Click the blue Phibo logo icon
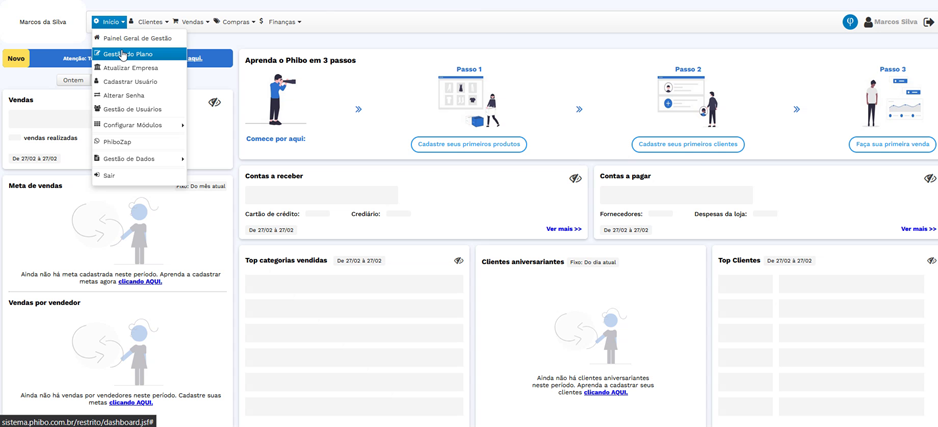 (850, 22)
